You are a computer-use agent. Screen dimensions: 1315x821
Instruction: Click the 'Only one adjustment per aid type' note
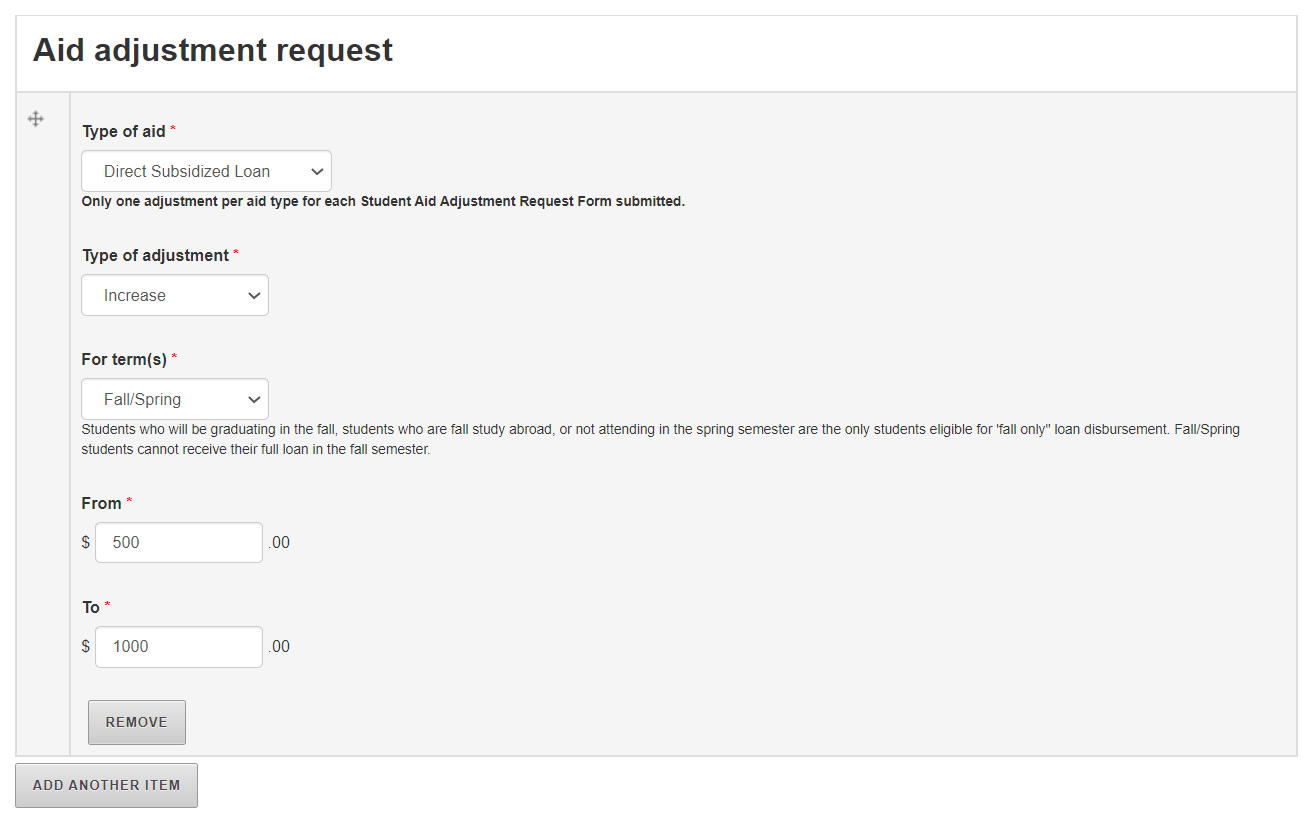[383, 201]
